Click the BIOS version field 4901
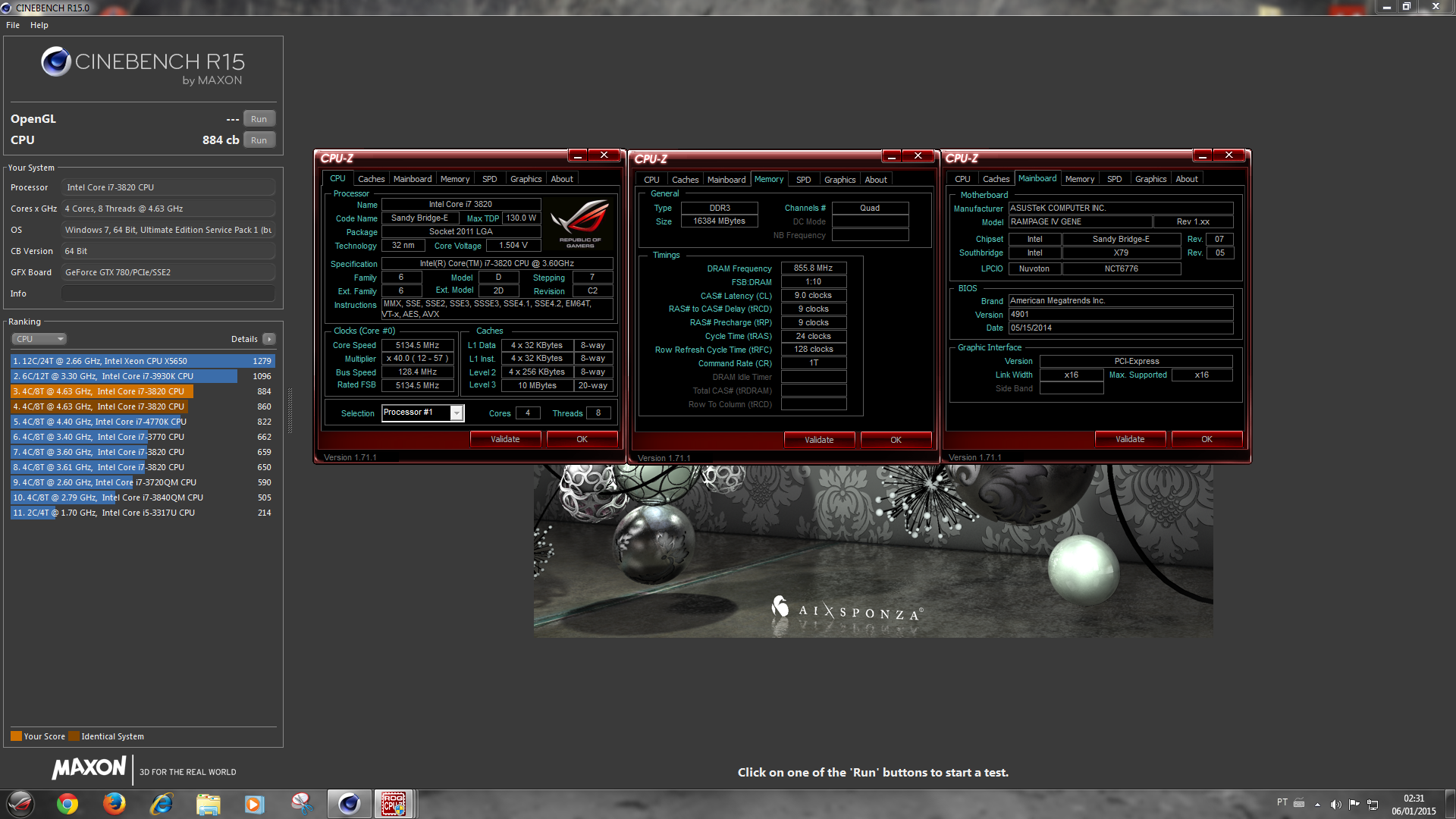The image size is (1456, 819). coord(1121,315)
